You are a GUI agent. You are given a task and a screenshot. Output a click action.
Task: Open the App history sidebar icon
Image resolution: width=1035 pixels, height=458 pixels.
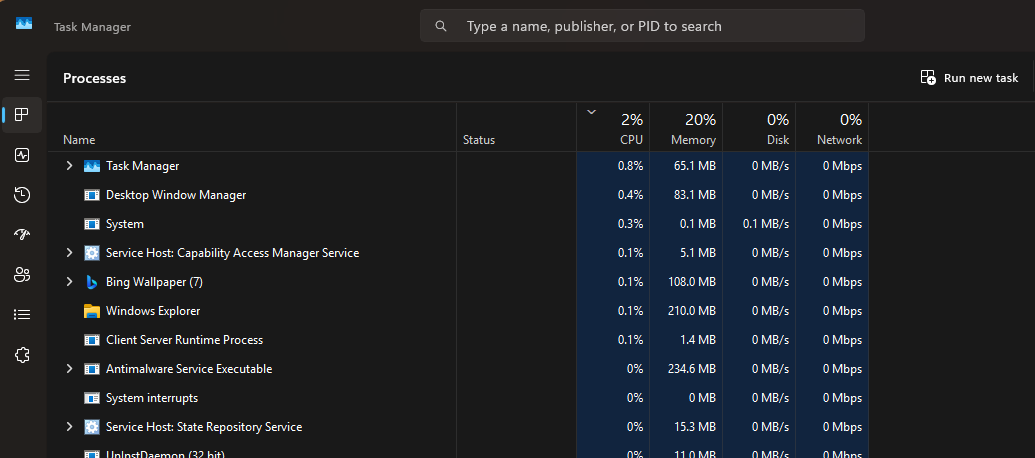tap(22, 195)
